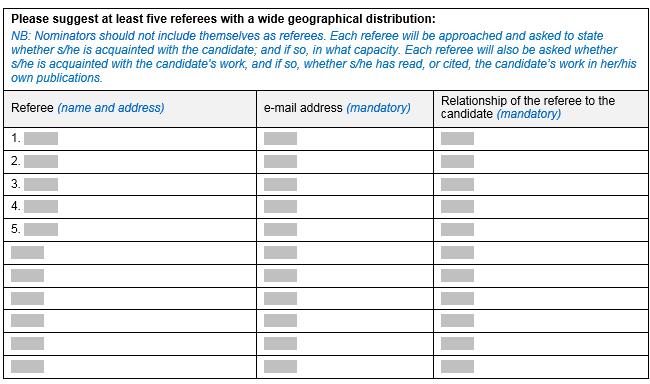Click relationship field for referee 3
The image size is (650, 384).
pos(457,184)
